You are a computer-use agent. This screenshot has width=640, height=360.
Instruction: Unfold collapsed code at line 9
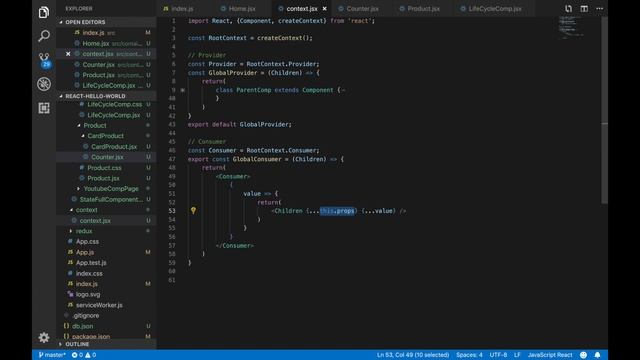coord(182,90)
